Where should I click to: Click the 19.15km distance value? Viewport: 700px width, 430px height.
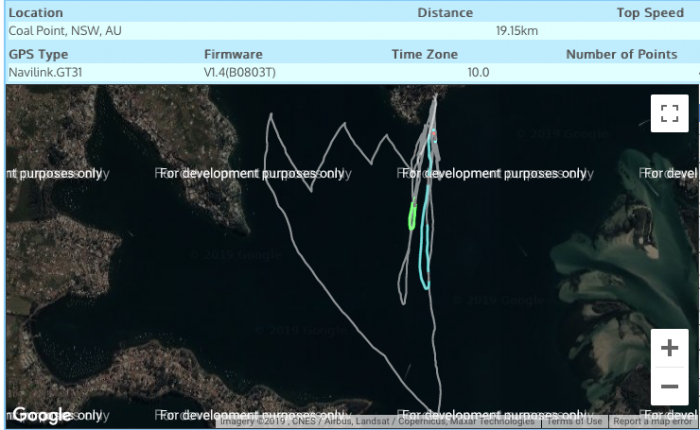click(516, 31)
